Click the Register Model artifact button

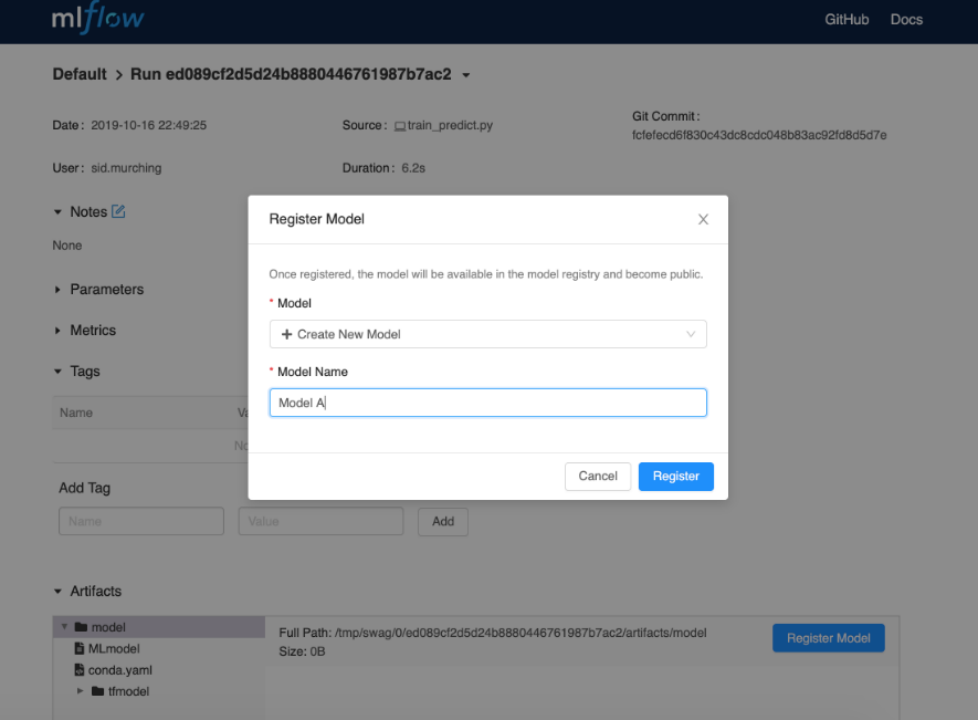[x=828, y=638]
